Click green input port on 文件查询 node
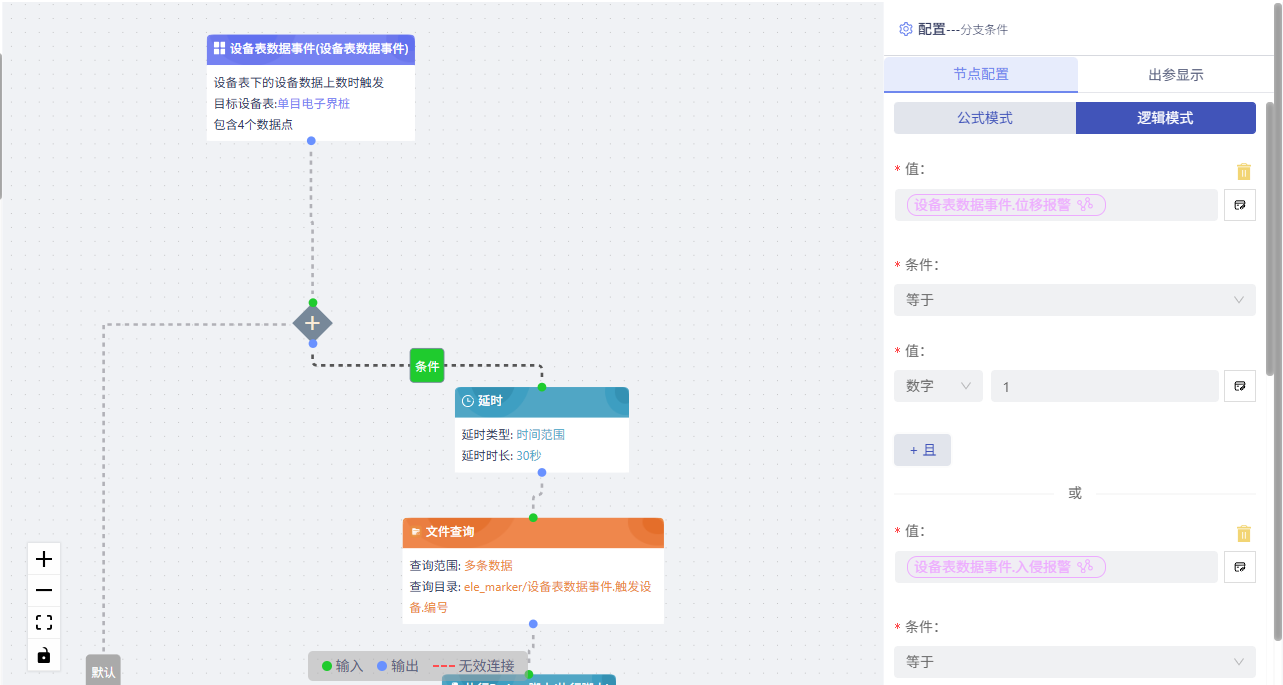 [533, 518]
